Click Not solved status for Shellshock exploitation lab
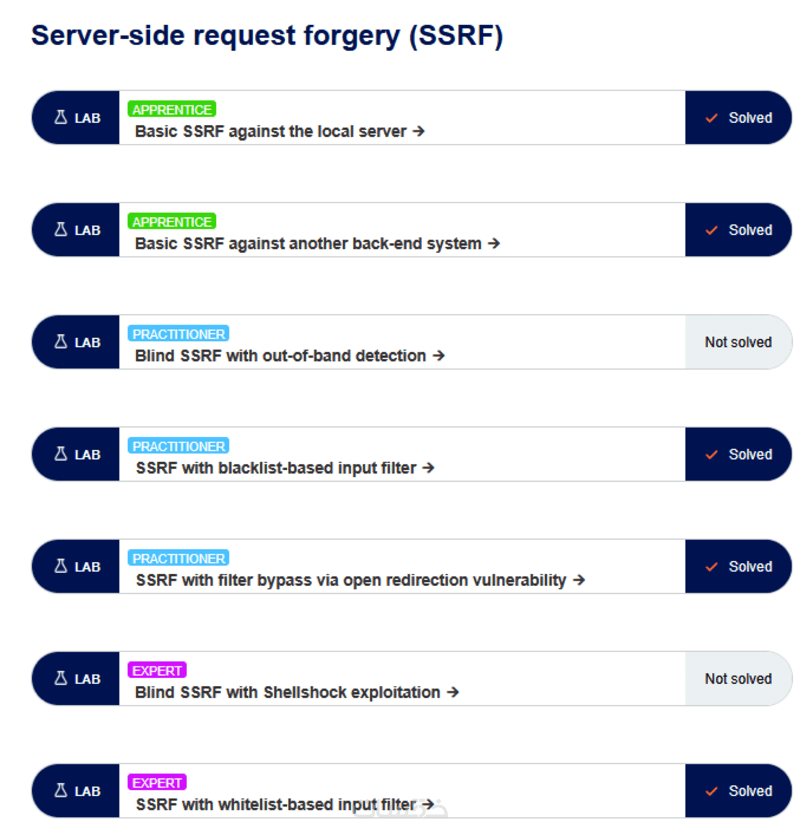 pos(738,679)
